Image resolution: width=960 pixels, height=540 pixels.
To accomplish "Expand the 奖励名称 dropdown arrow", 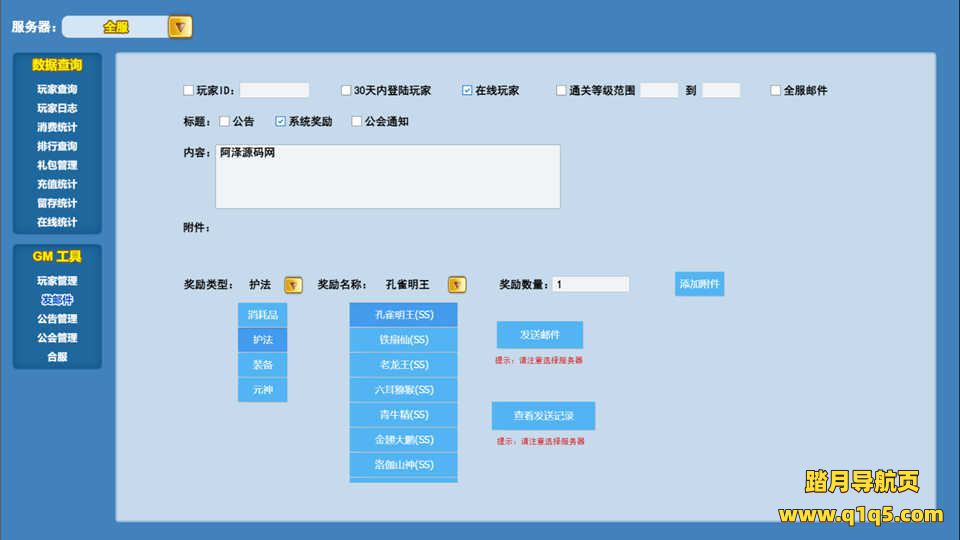I will (457, 285).
